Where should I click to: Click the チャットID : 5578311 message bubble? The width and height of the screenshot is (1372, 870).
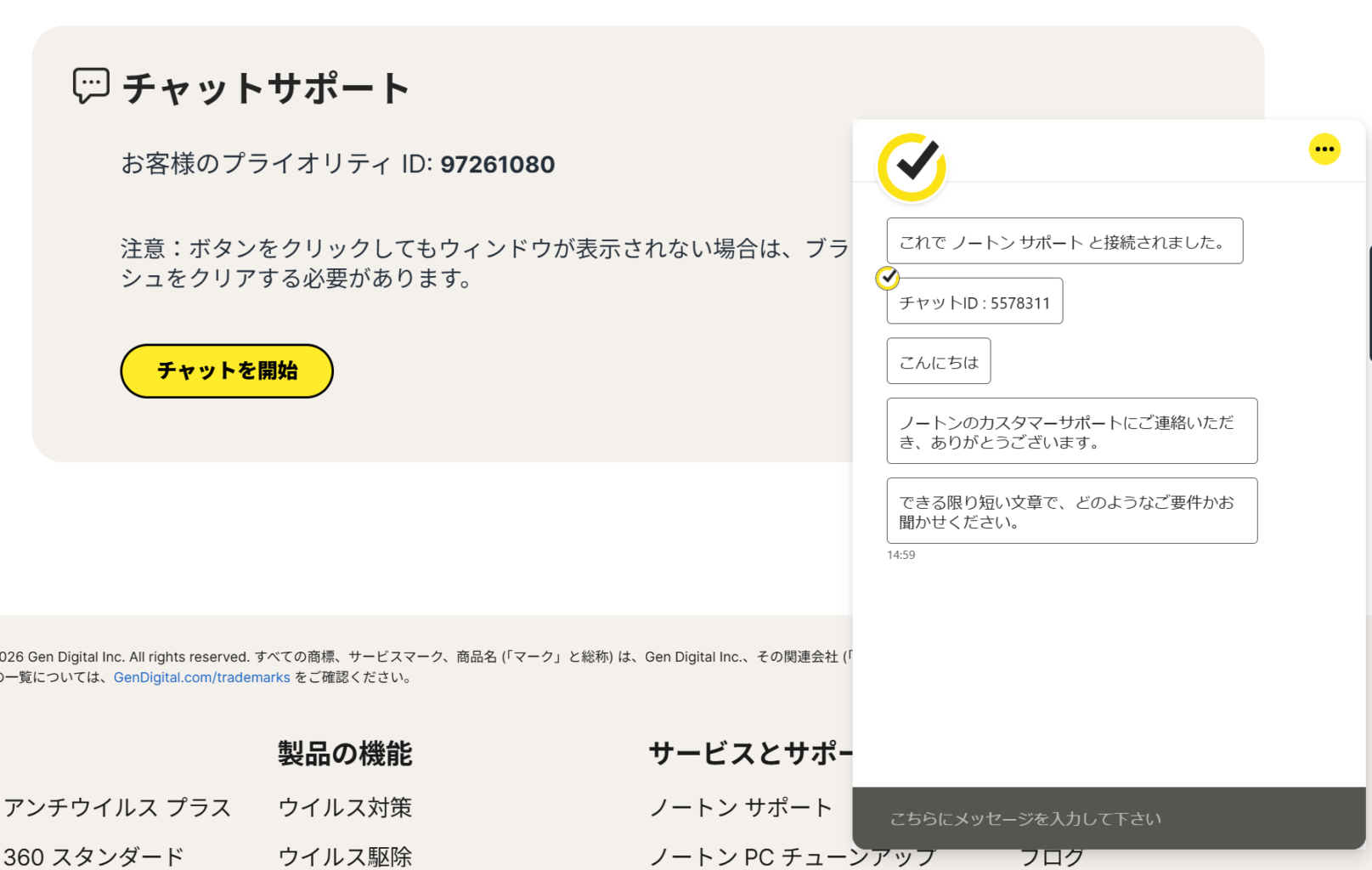974,302
